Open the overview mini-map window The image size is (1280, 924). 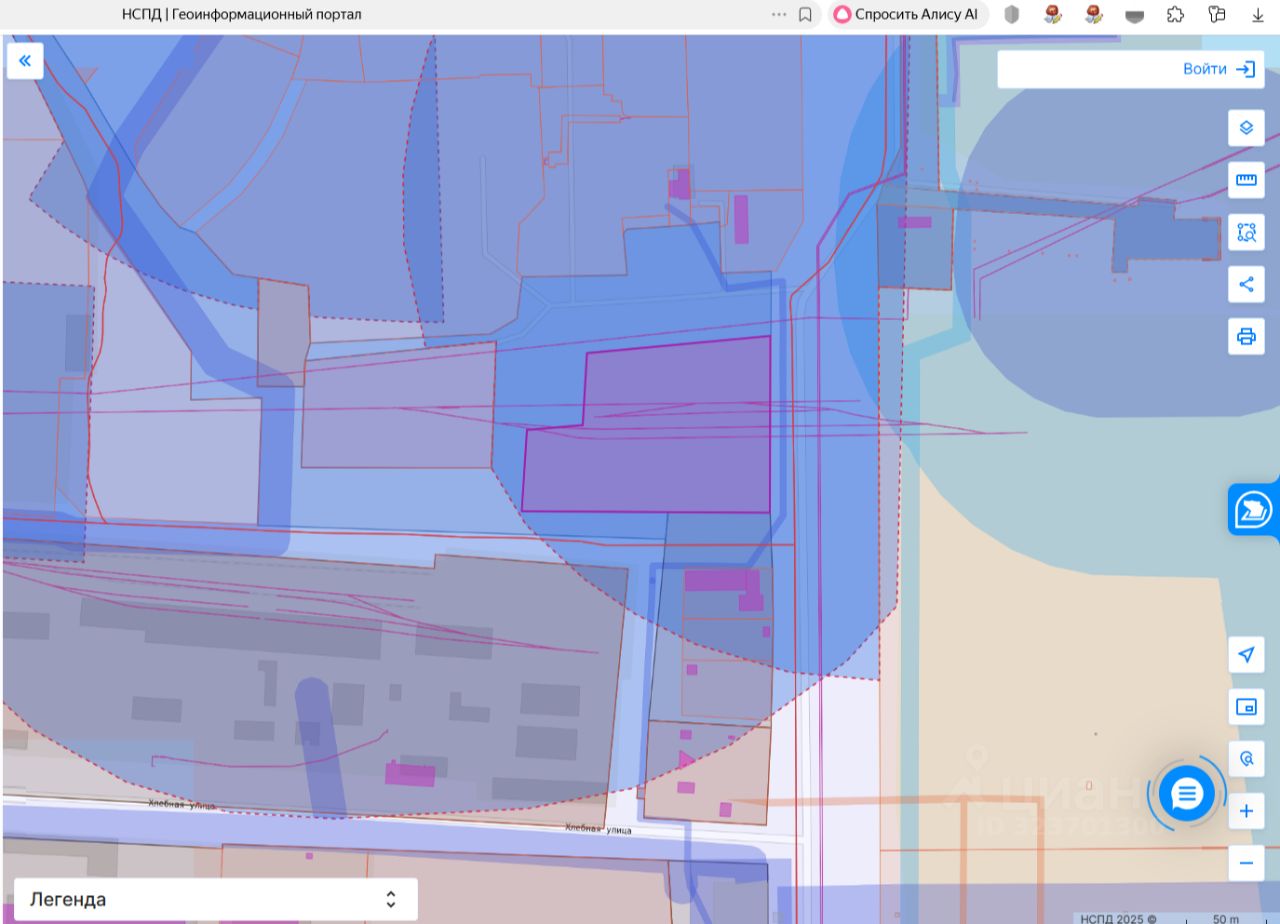click(1246, 707)
